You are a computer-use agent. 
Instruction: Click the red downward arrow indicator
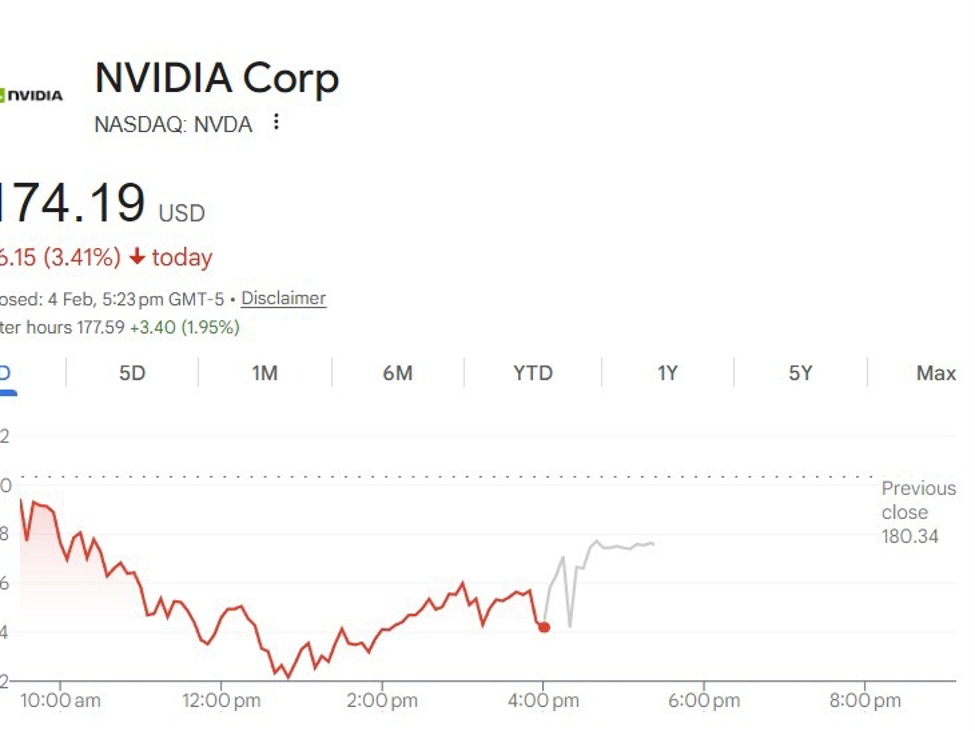point(139,257)
